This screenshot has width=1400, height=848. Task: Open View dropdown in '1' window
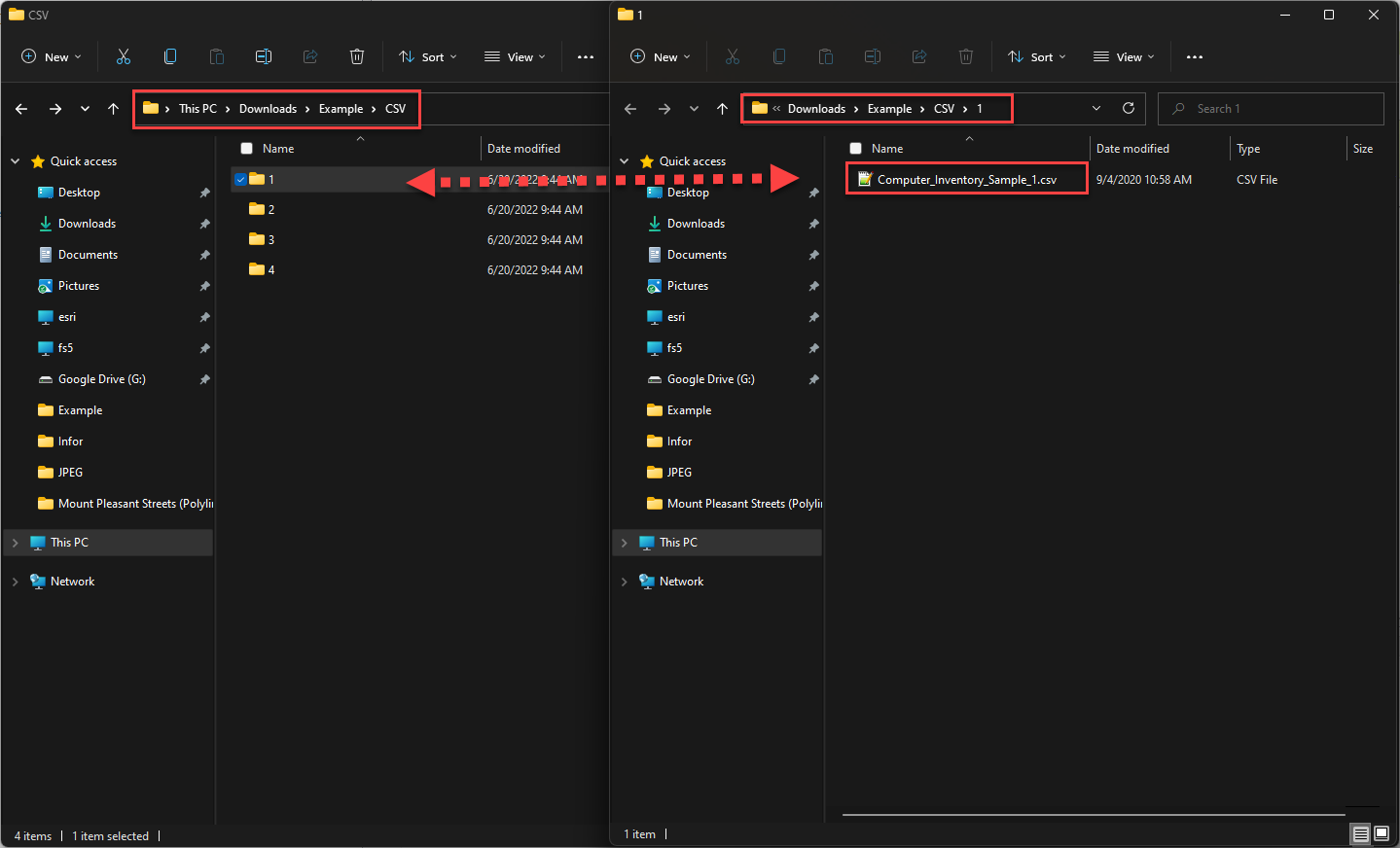[1124, 56]
